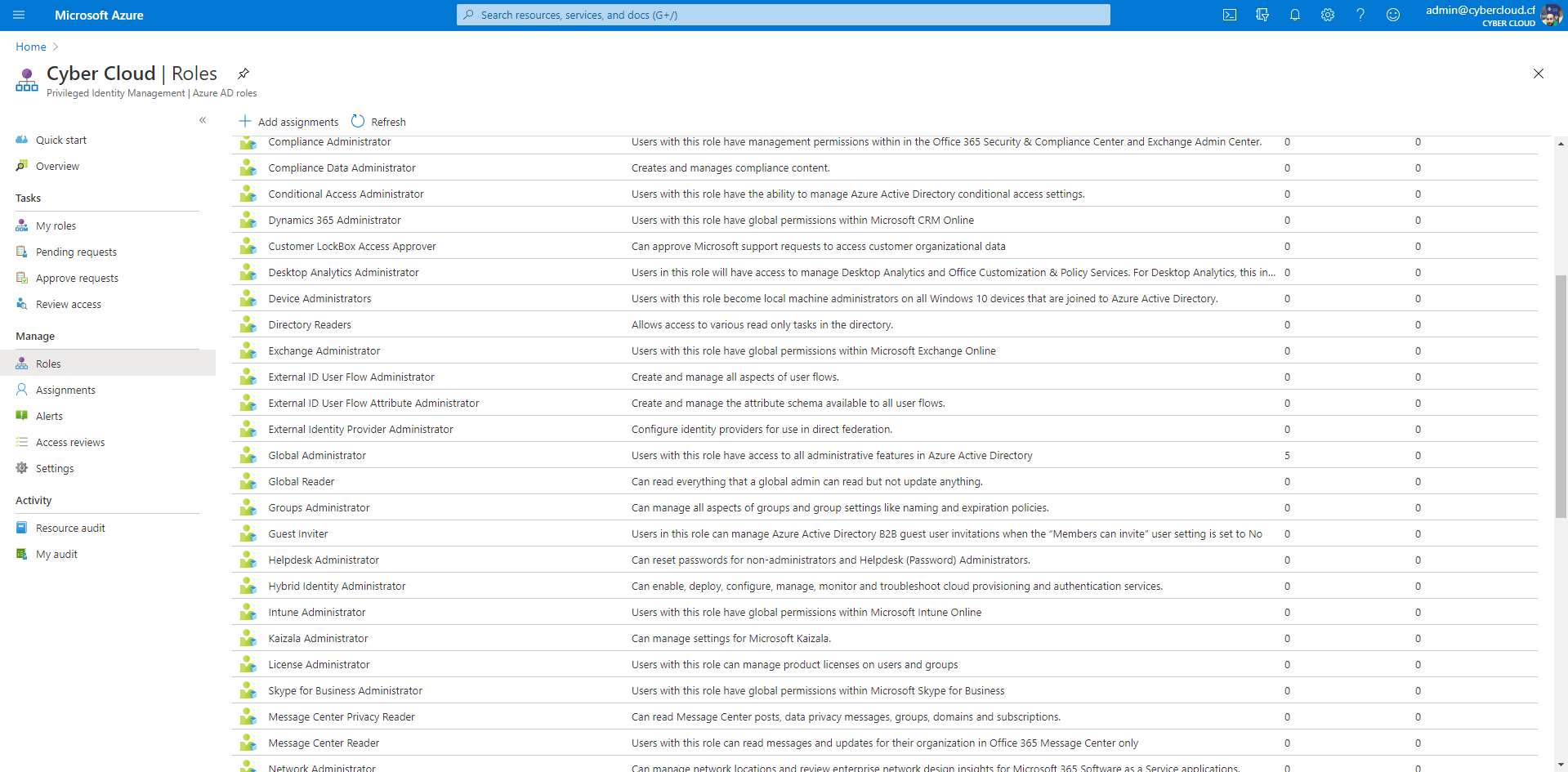Click role icon beside Guest Inviter
Image resolution: width=1568 pixels, height=772 pixels.
(x=248, y=533)
